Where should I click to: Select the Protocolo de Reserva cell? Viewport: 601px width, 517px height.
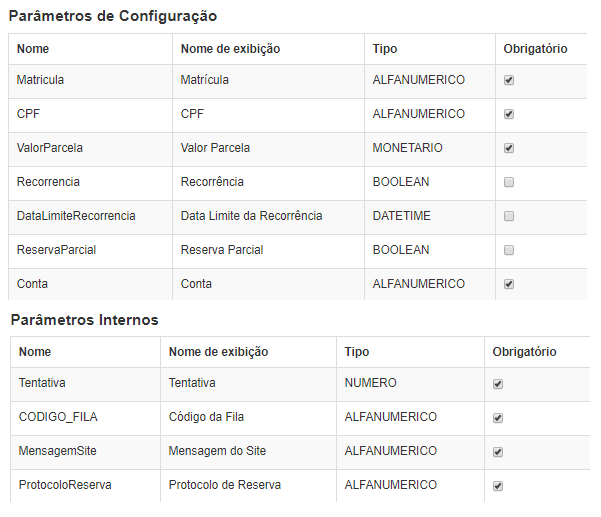click(248, 485)
